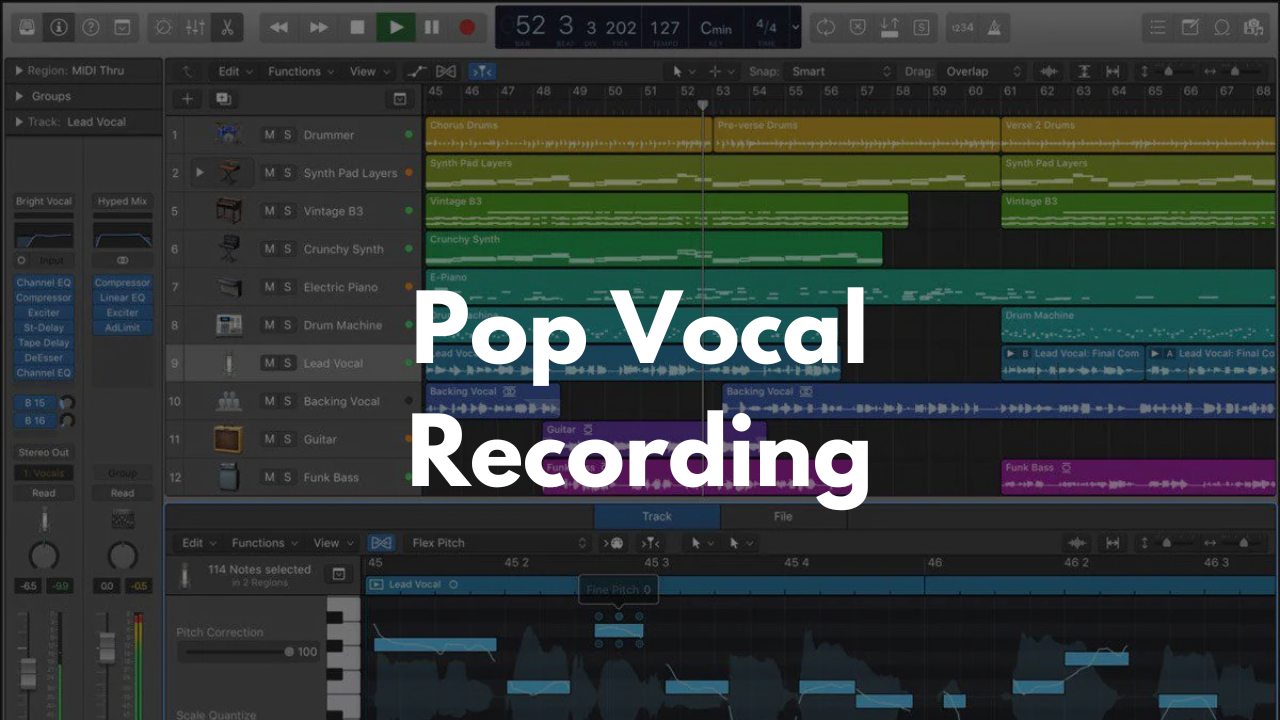The image size is (1280, 720).
Task: Open the Channel EQ plugin slot
Action: point(43,282)
